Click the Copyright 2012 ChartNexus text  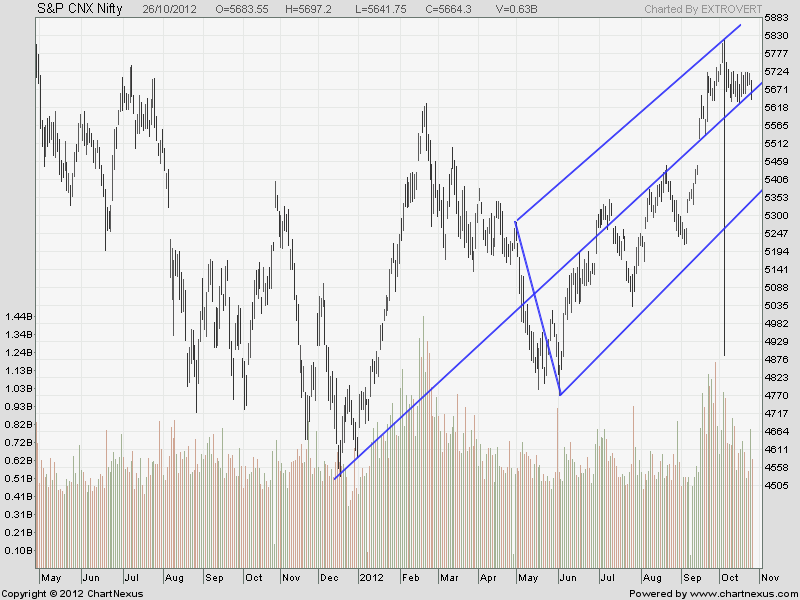(72, 594)
